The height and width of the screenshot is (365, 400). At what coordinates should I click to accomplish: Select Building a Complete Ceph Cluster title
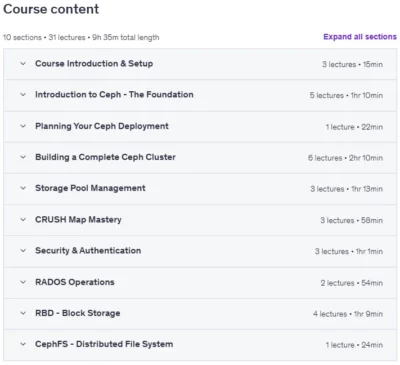pos(105,157)
